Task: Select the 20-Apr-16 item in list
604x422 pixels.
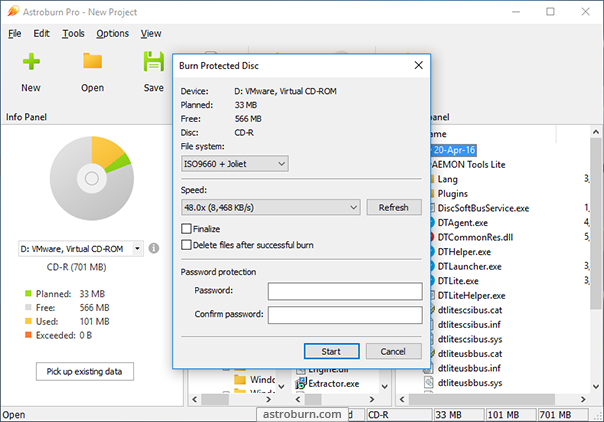Action: (454, 150)
